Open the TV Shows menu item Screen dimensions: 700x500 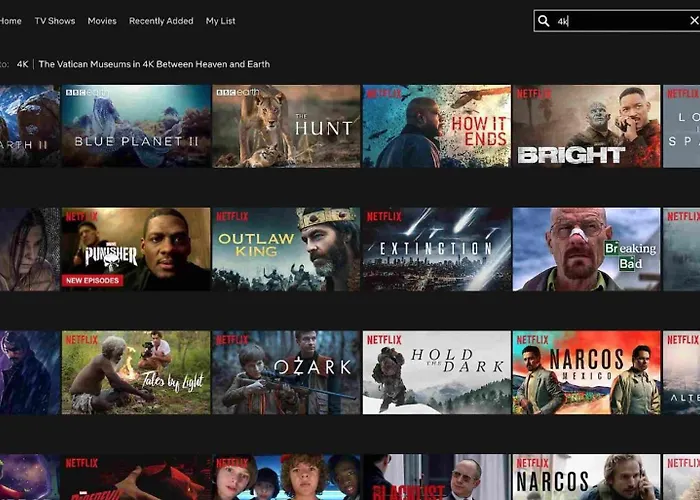(x=55, y=21)
